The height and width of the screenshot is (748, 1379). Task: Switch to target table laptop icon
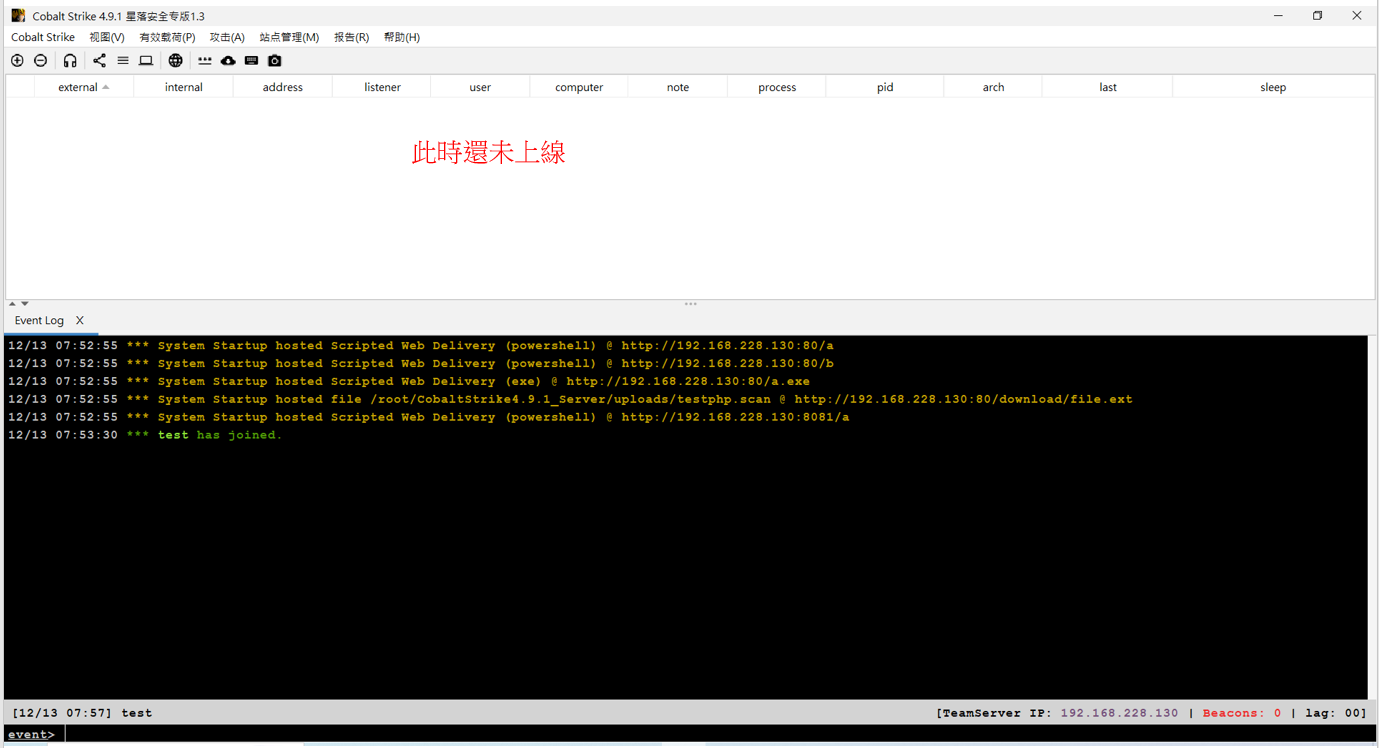click(146, 61)
